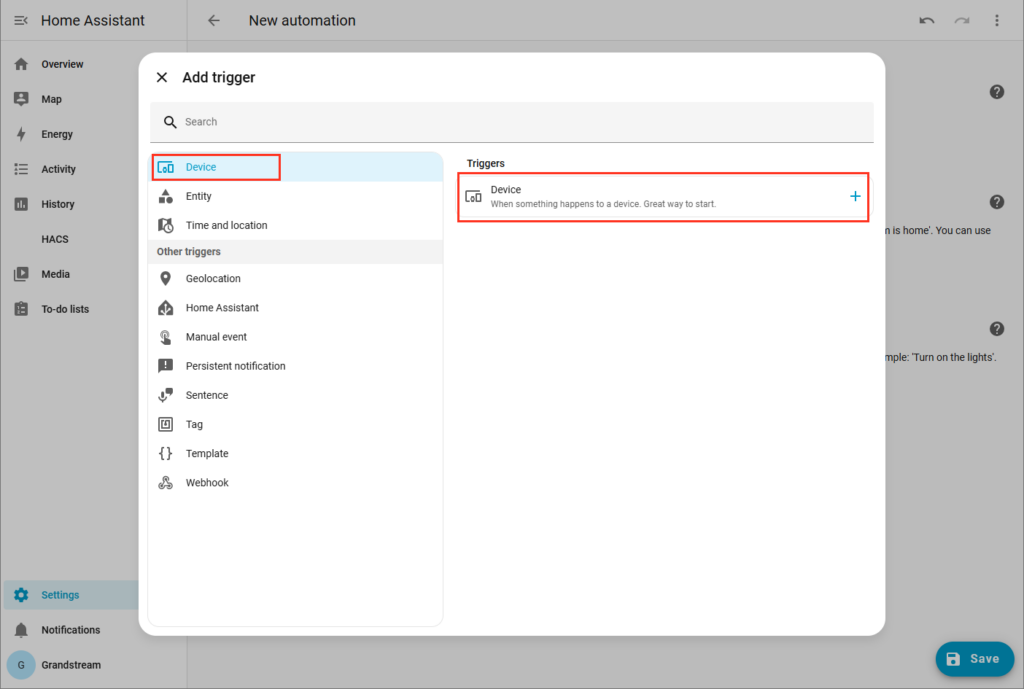Click the Settings gear icon

point(21,595)
